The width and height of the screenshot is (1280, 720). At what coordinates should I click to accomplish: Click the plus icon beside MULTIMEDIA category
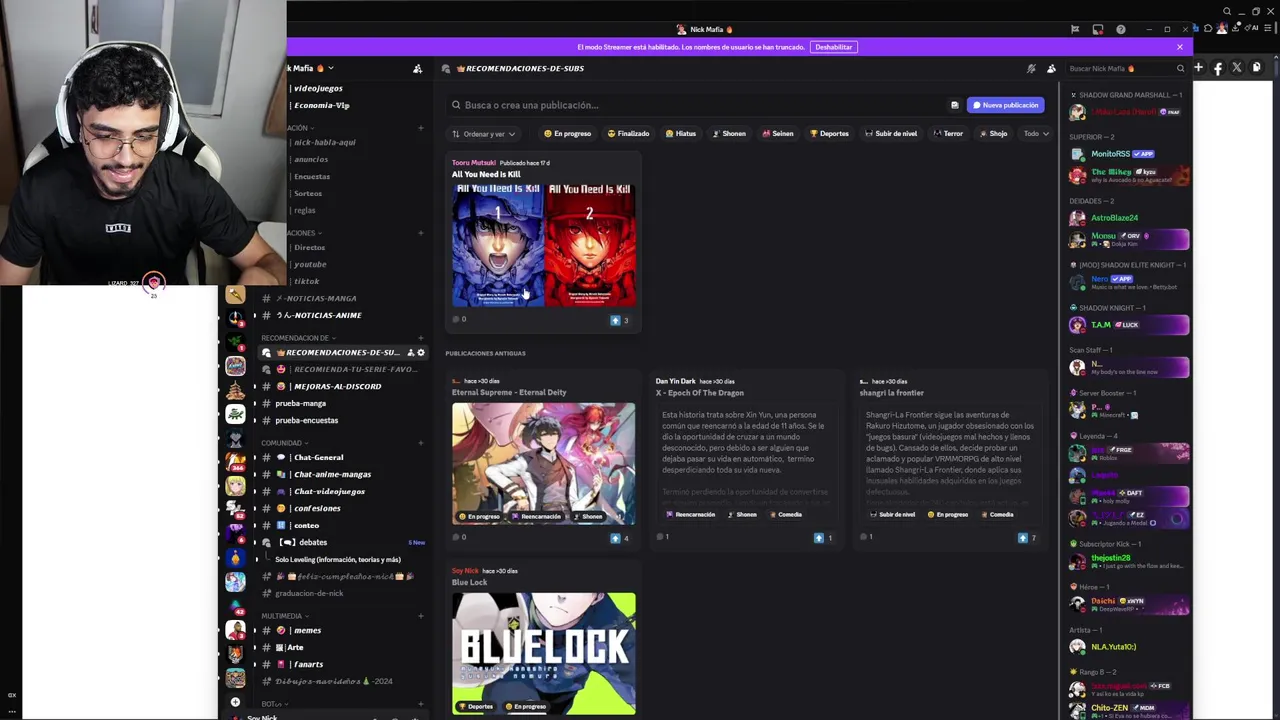tap(421, 616)
